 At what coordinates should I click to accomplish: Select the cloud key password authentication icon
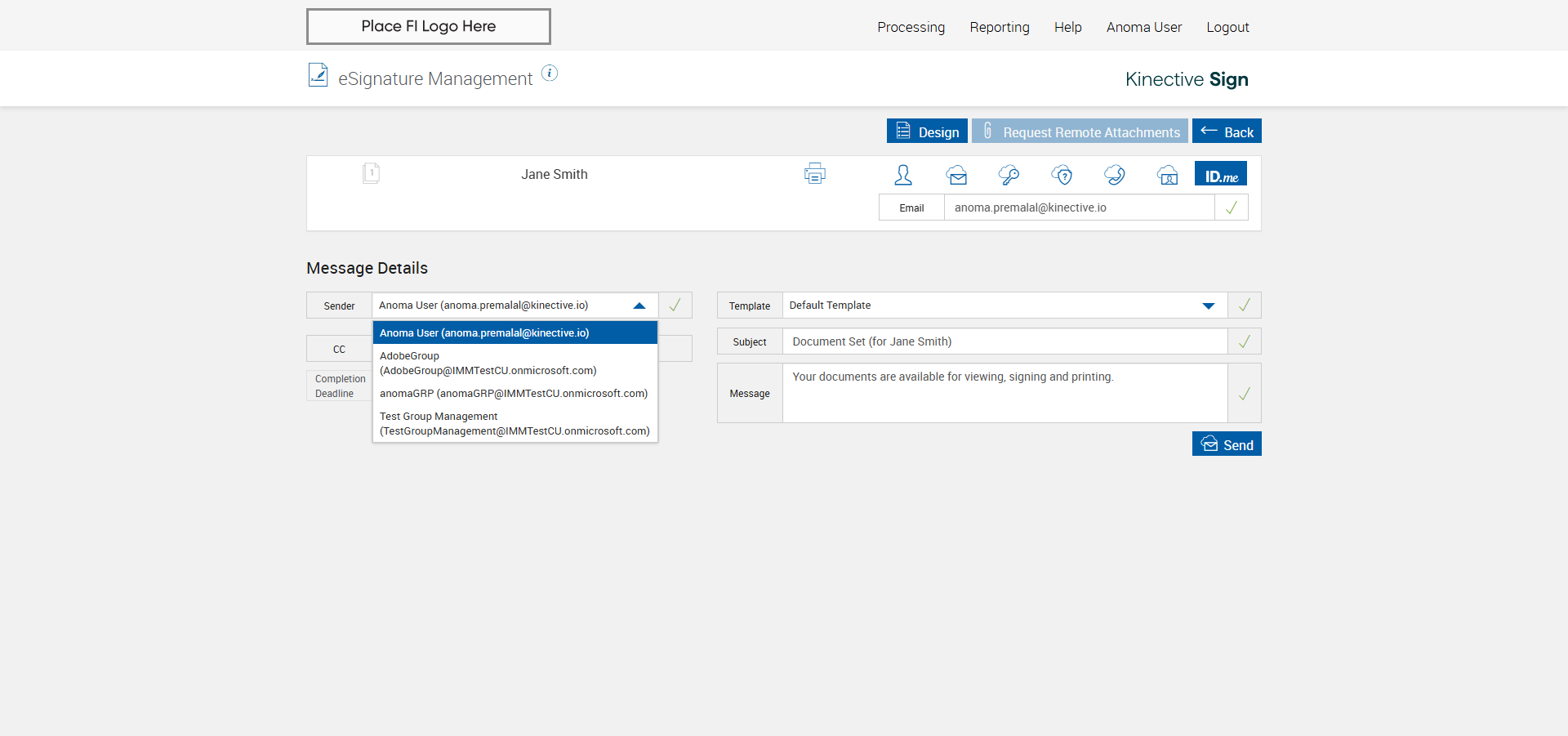[1009, 175]
